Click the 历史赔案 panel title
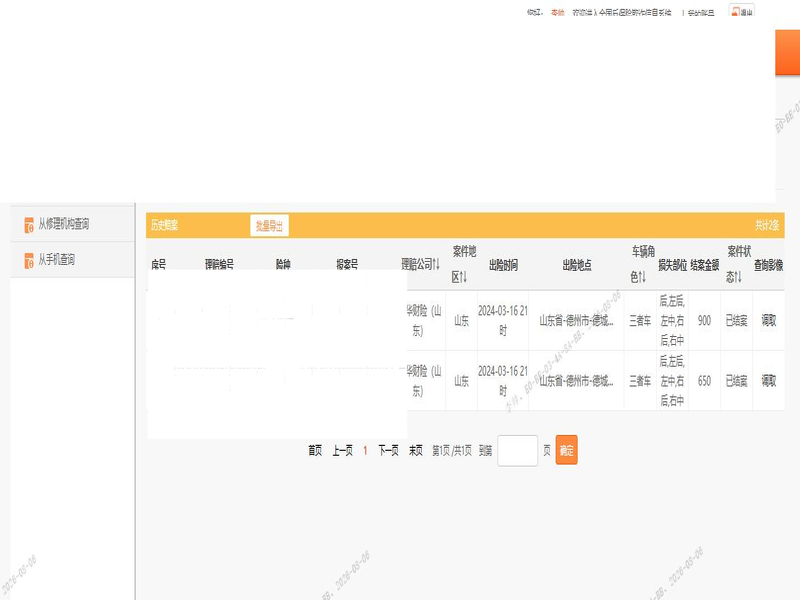 tap(164, 225)
